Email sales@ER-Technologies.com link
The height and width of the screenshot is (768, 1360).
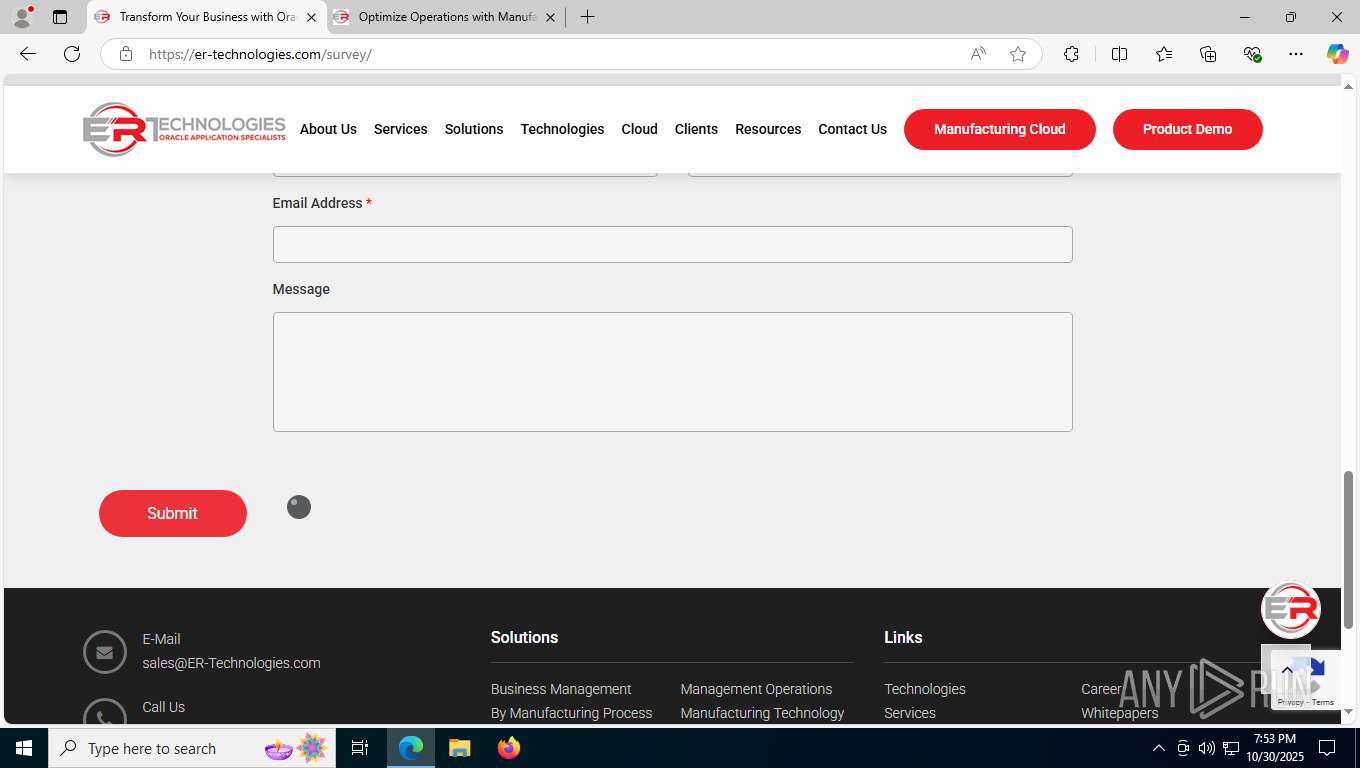(231, 663)
